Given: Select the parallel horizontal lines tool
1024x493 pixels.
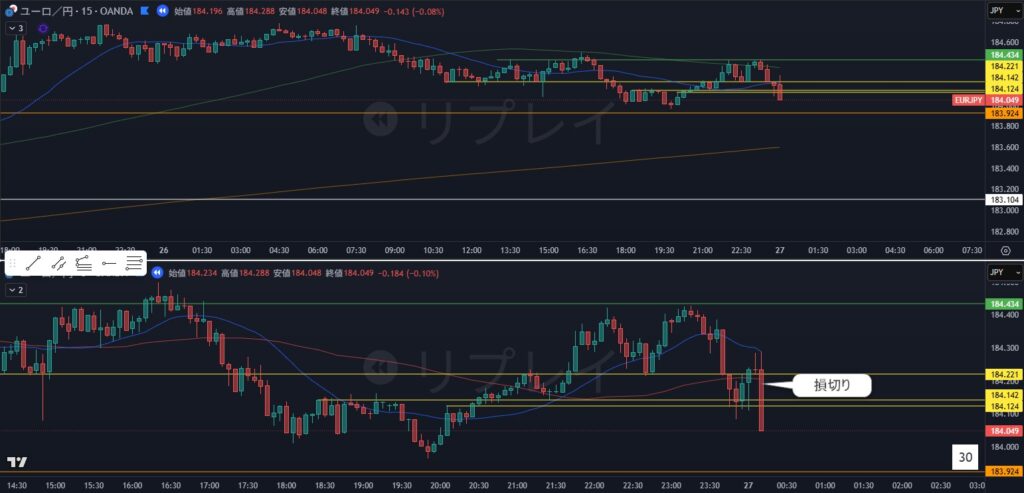Looking at the screenshot, I should coord(134,264).
